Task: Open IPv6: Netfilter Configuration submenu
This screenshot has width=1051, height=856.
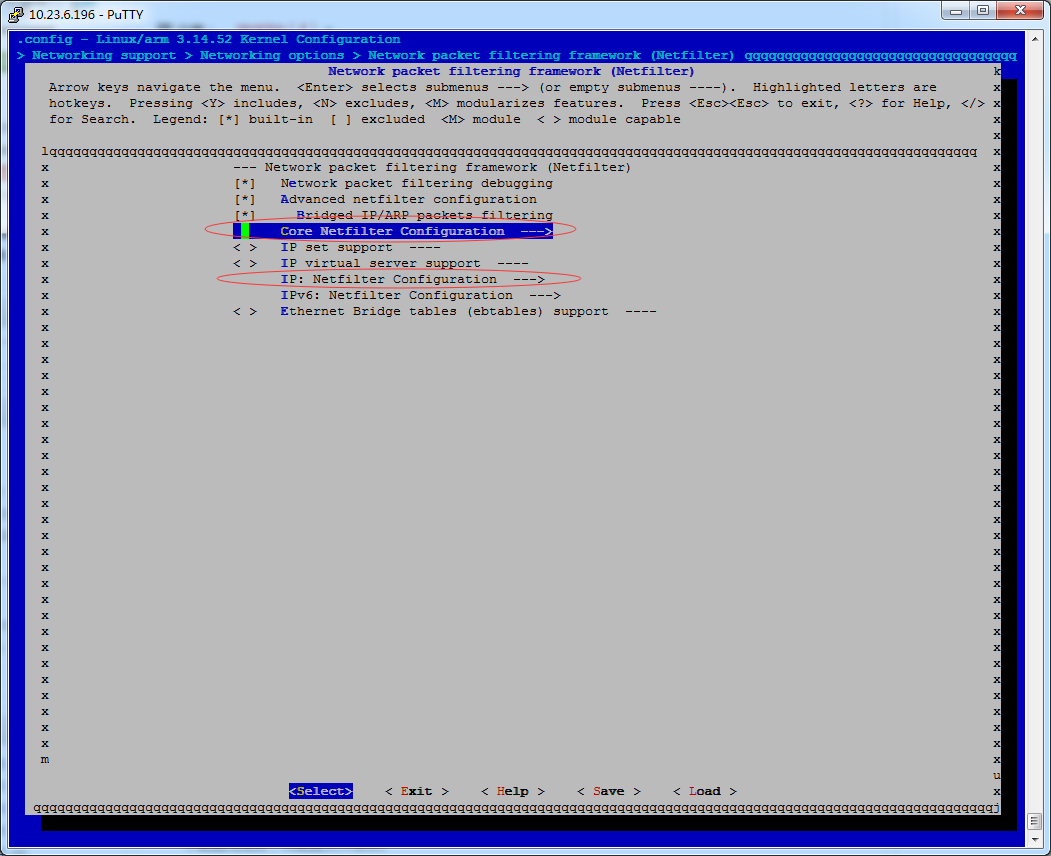Action: pyautogui.click(x=420, y=296)
